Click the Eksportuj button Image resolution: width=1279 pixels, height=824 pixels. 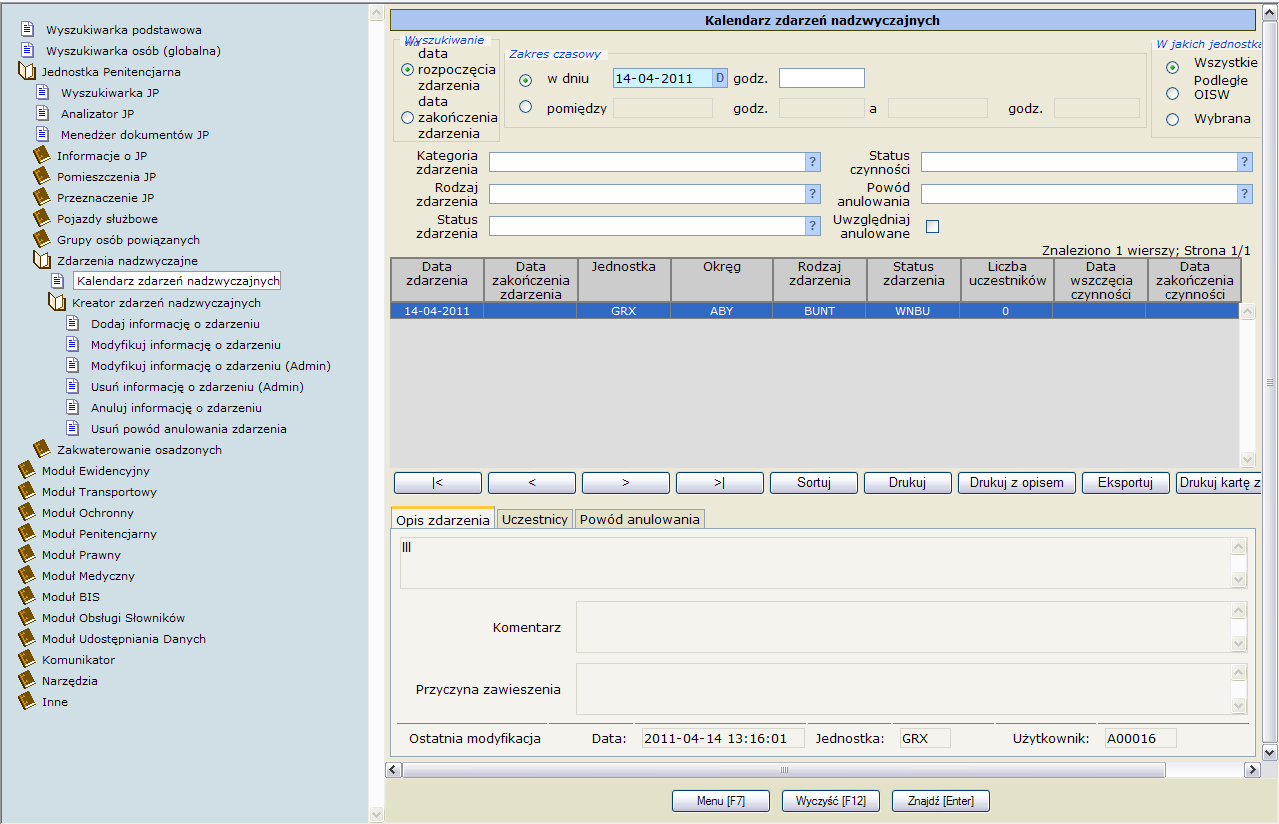pyautogui.click(x=1126, y=483)
